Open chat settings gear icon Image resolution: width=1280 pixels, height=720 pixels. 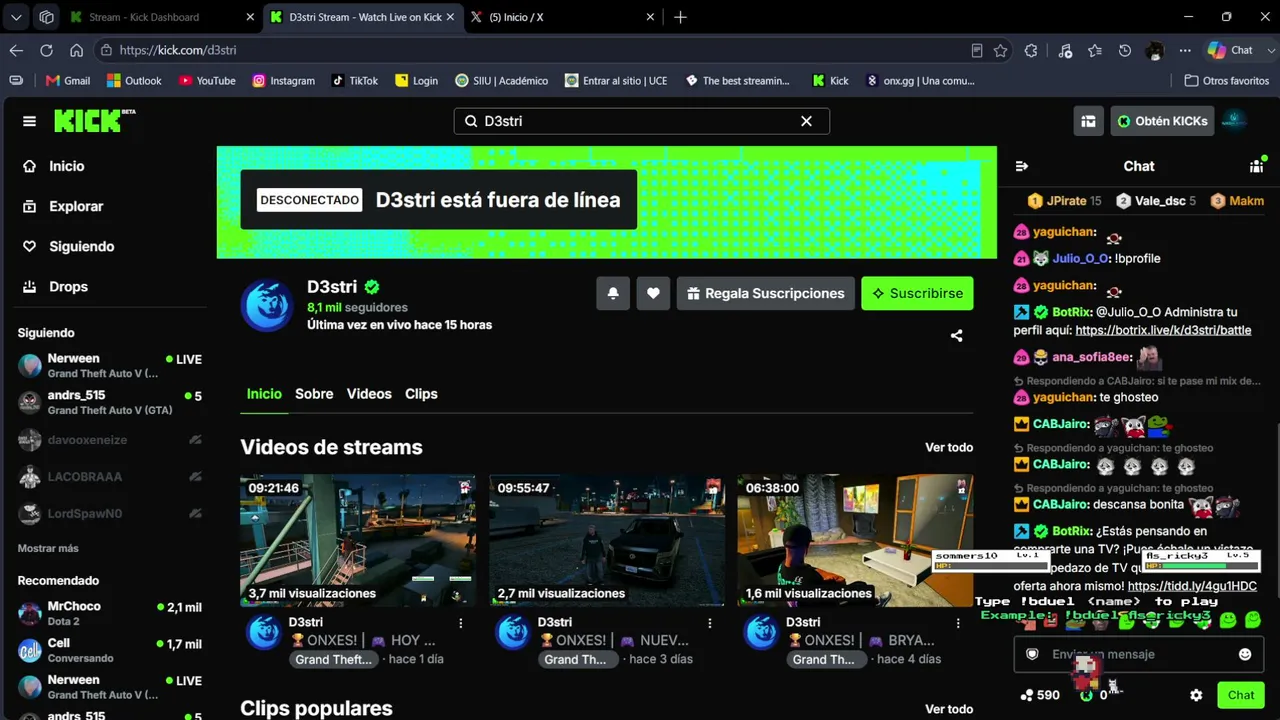(x=1196, y=695)
